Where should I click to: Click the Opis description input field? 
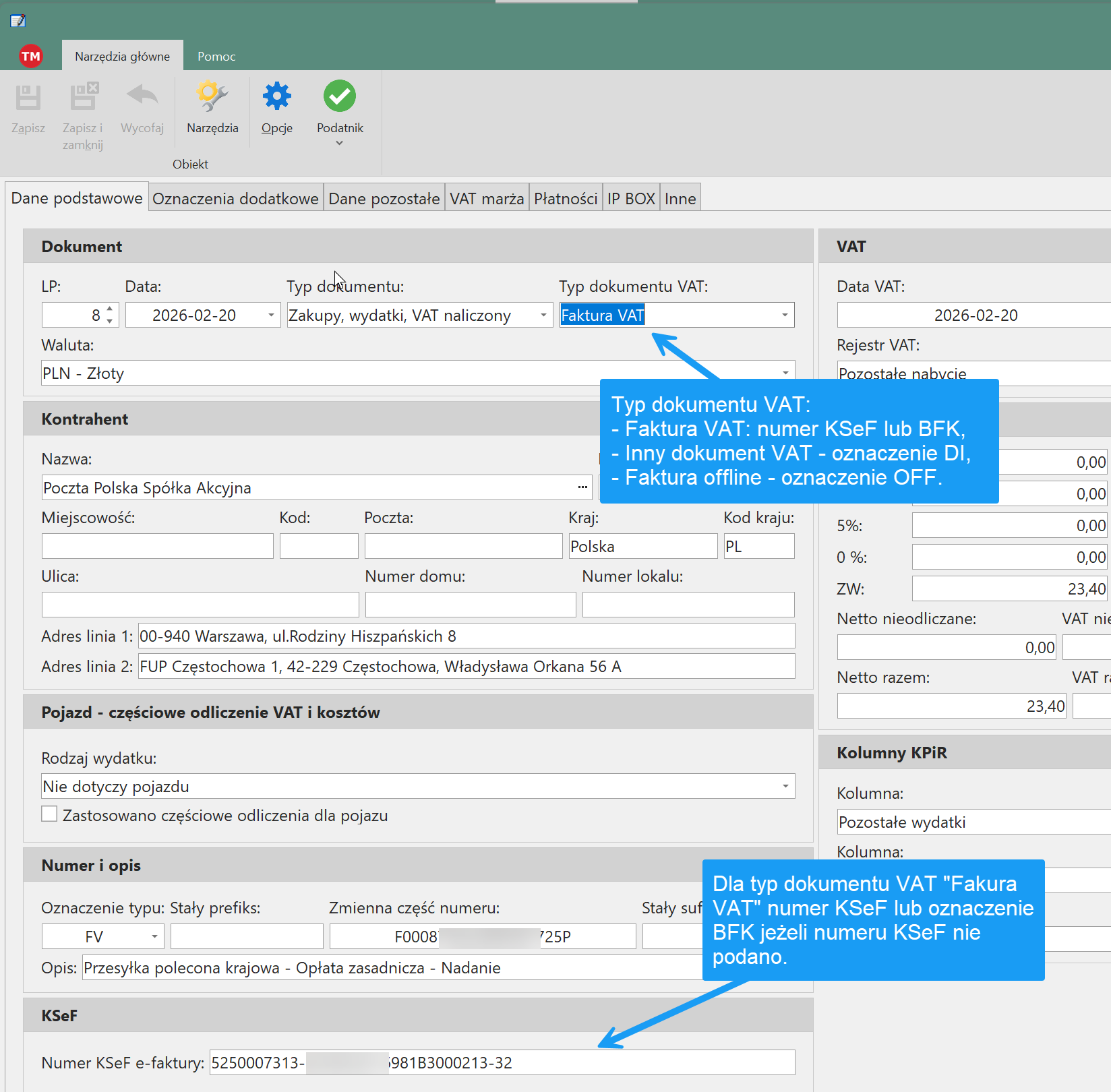(x=391, y=969)
